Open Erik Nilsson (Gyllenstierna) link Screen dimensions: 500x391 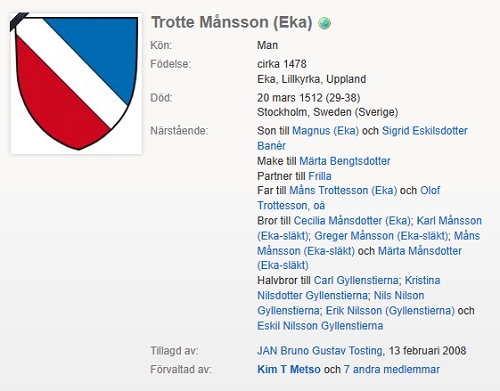390,311
